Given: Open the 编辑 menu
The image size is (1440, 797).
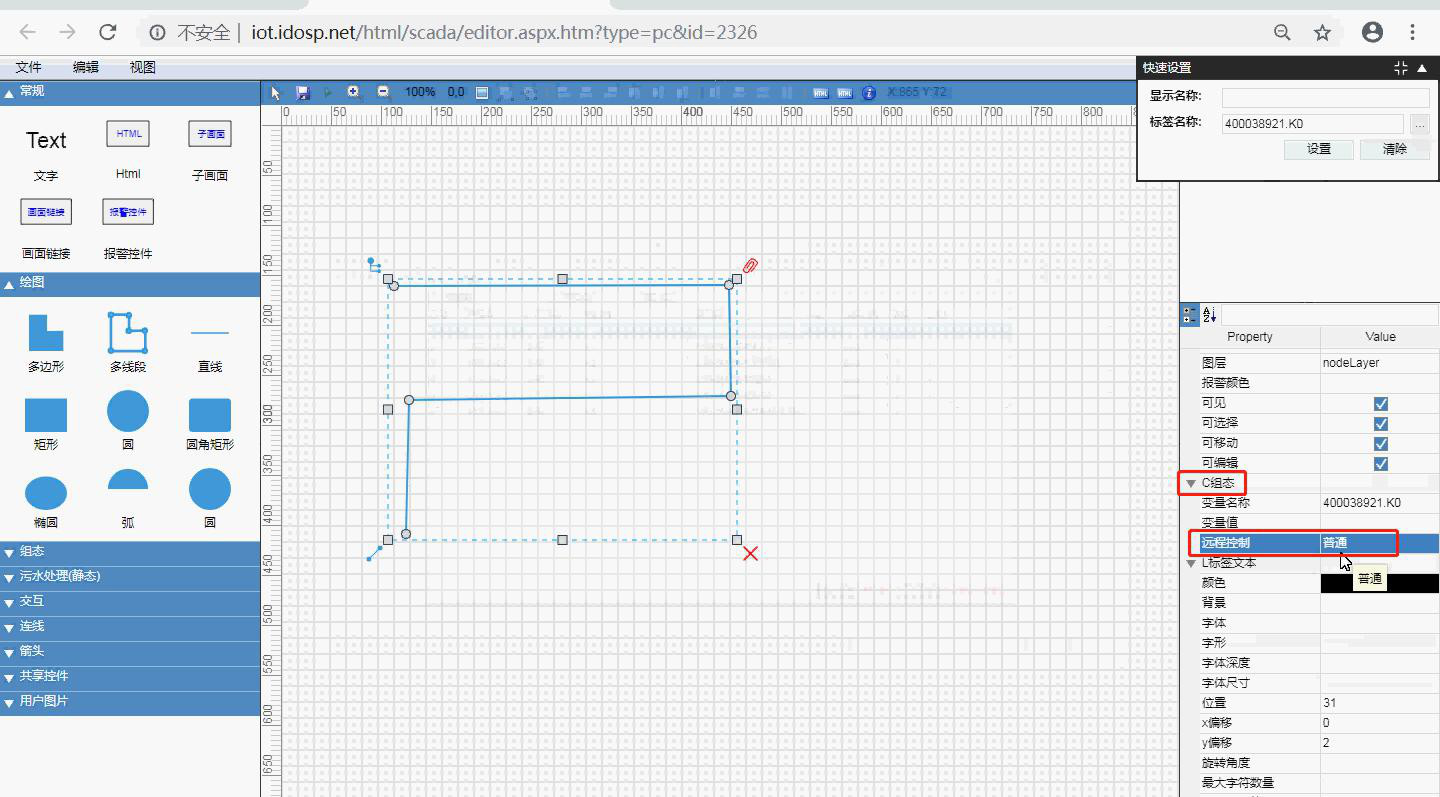Looking at the screenshot, I should click(x=86, y=67).
